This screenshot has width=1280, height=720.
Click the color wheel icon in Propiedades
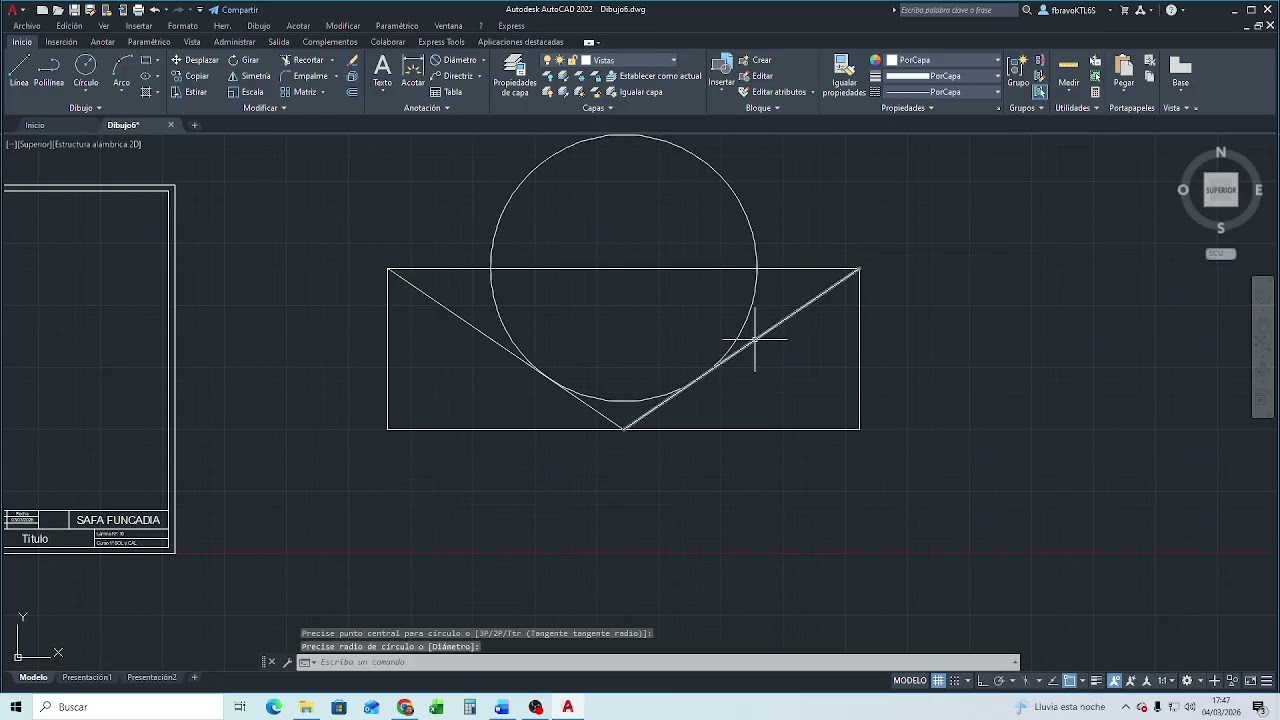pos(875,60)
